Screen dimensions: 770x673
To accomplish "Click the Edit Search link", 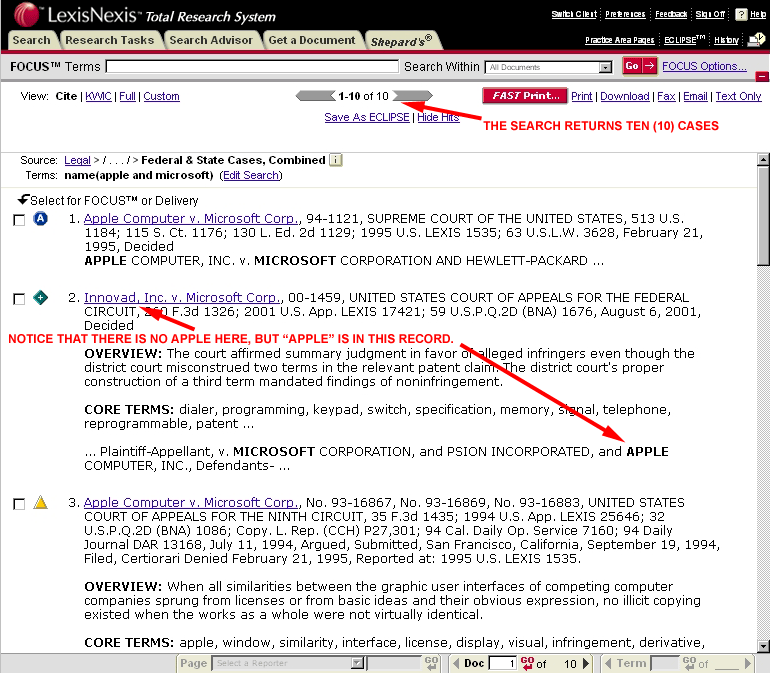I will tap(250, 175).
